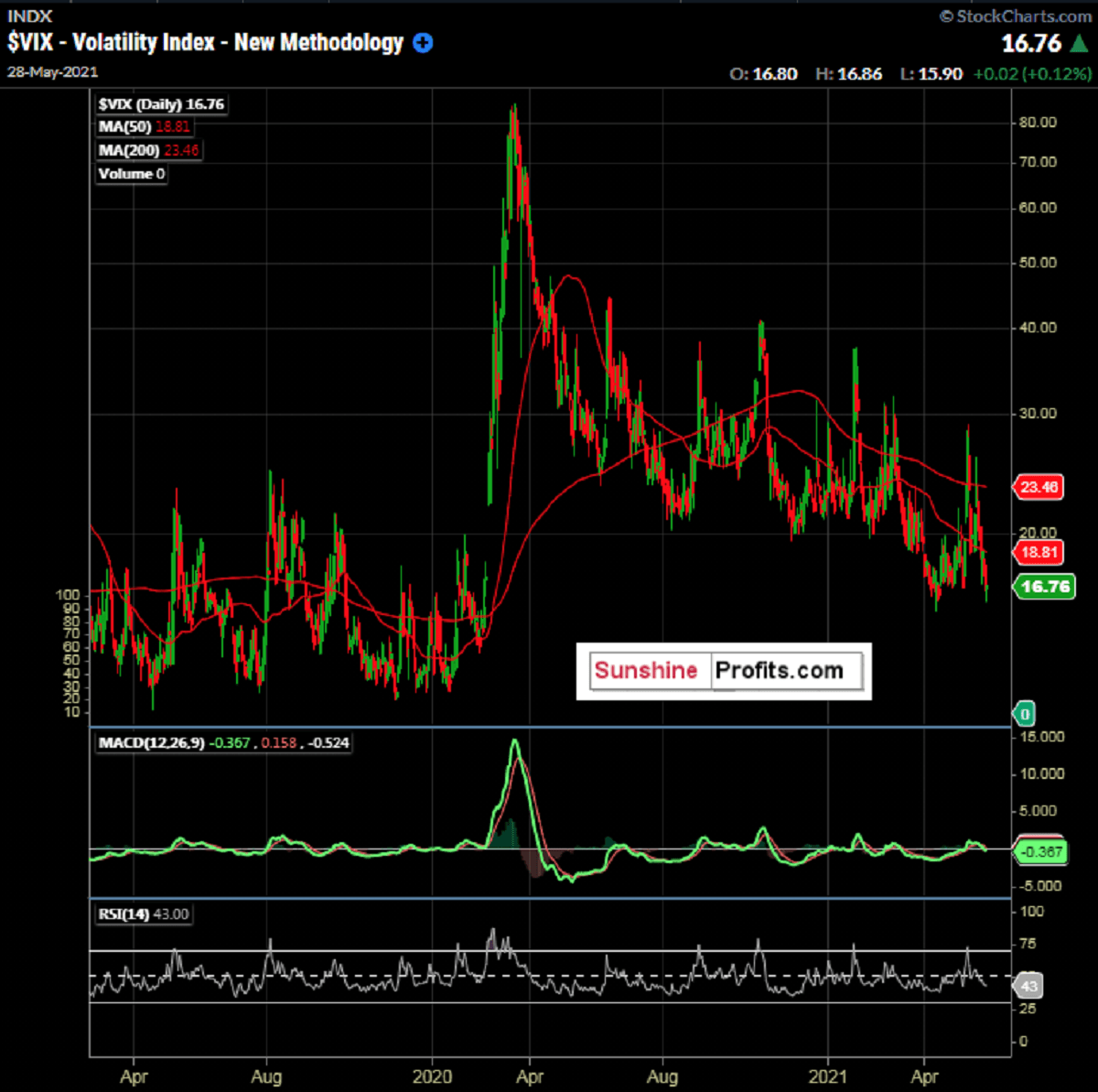
Task: Click the +0.02 (+0.12%) change value
Action: point(1031,74)
